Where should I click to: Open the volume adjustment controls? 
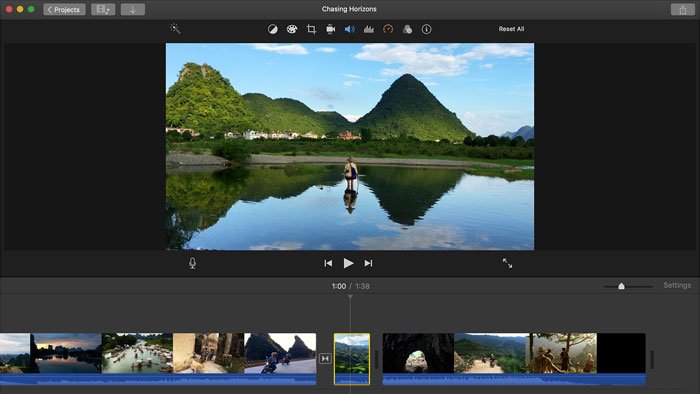point(350,29)
